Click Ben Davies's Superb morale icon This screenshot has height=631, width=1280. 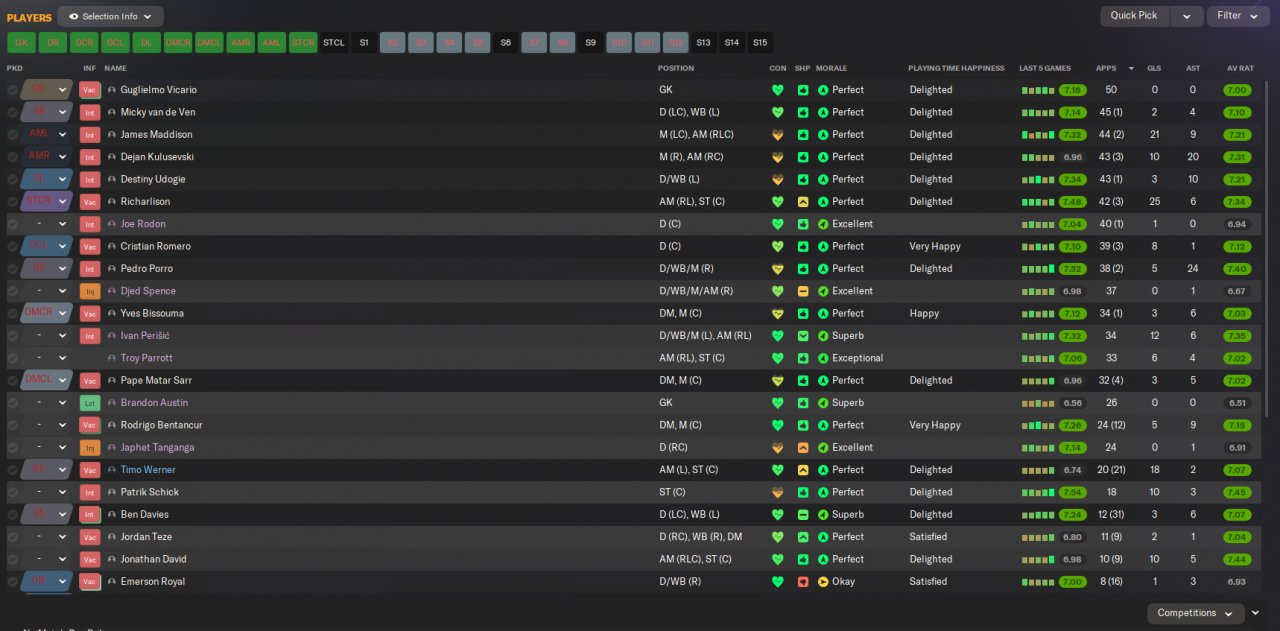[823, 515]
